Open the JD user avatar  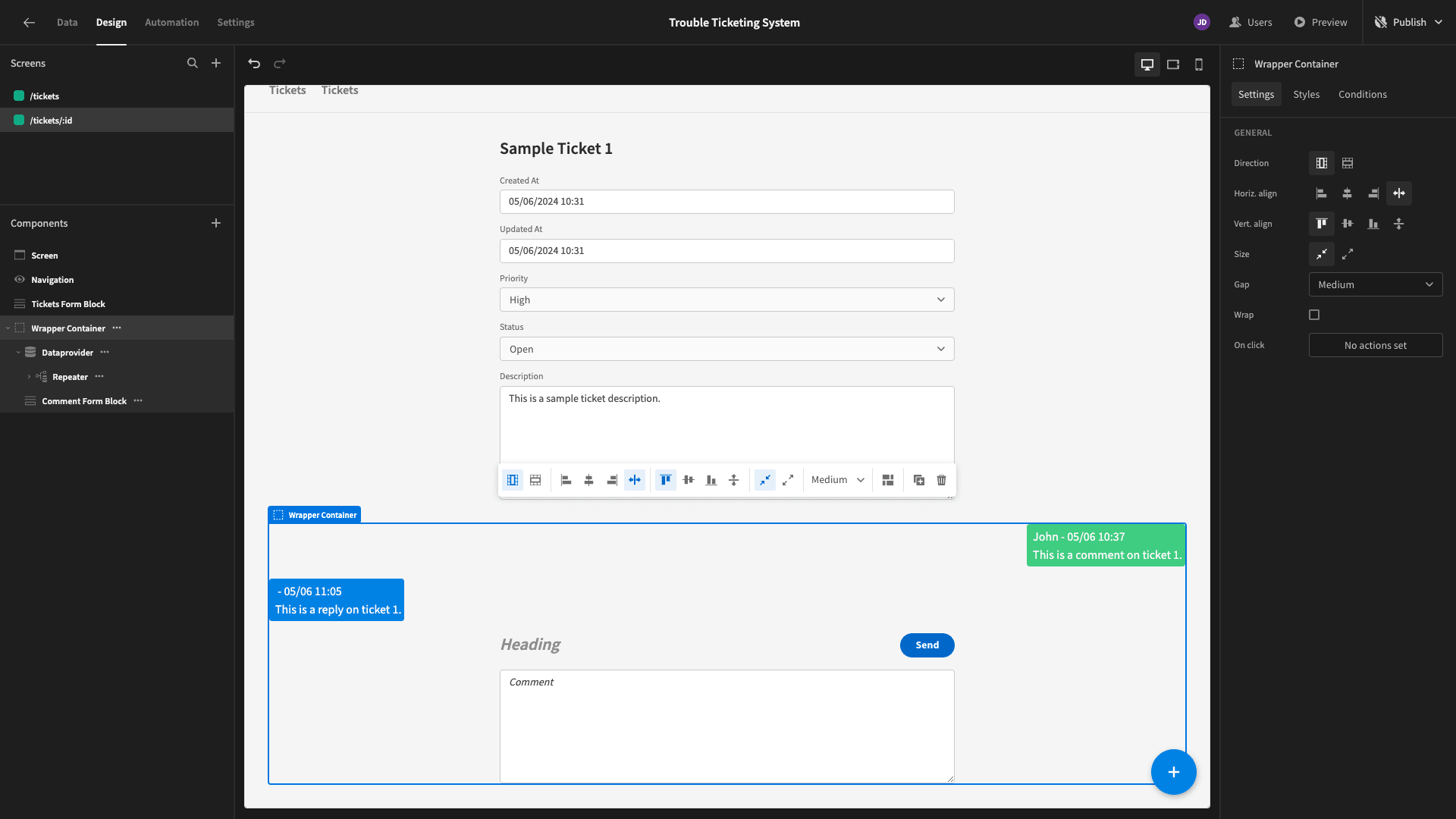click(x=1201, y=23)
